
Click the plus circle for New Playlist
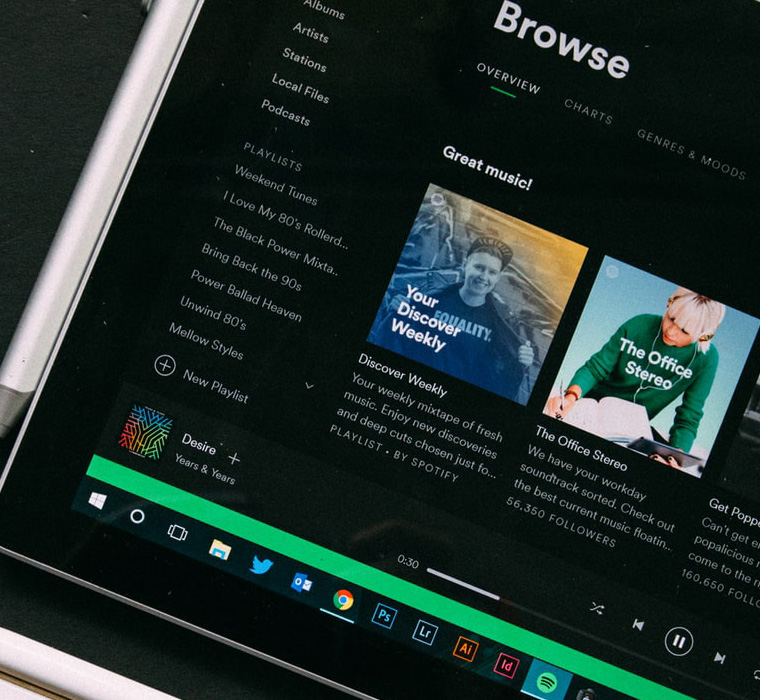[165, 365]
